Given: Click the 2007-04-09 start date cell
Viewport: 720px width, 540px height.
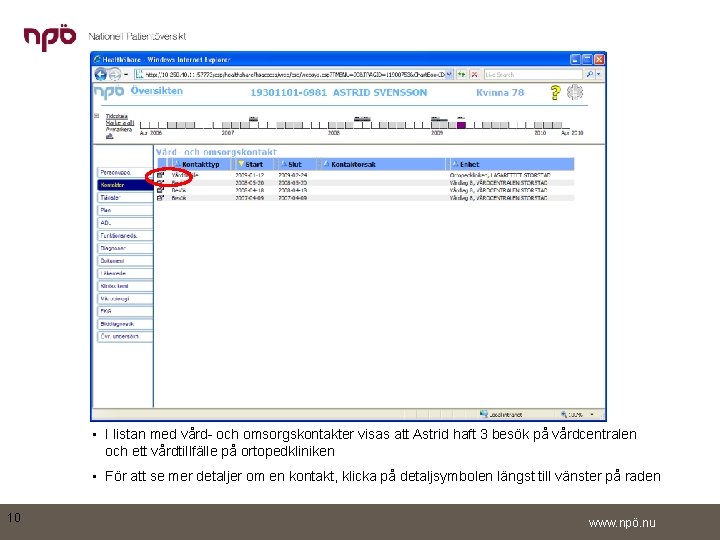Looking at the screenshot, I should (x=249, y=198).
